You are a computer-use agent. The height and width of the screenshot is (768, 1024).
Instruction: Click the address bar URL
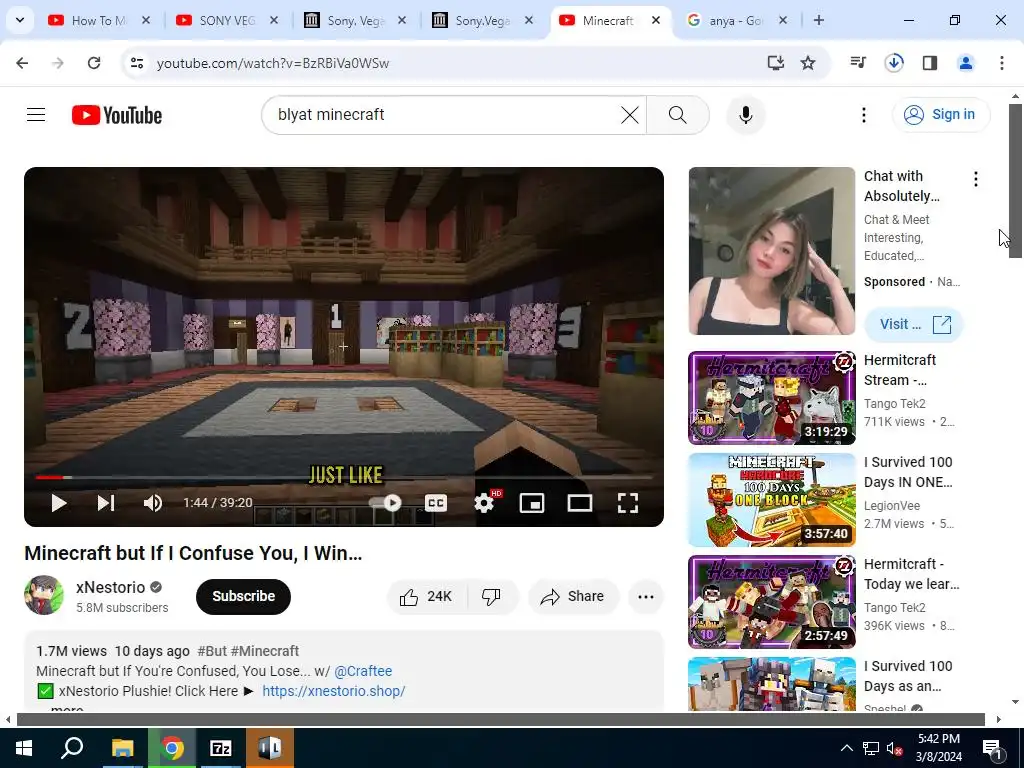[x=273, y=63]
